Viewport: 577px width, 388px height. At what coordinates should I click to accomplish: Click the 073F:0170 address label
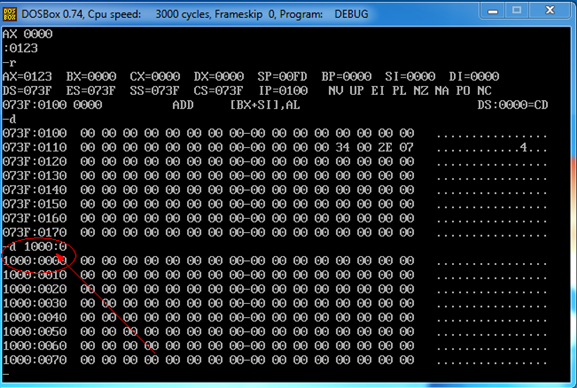tap(35, 233)
